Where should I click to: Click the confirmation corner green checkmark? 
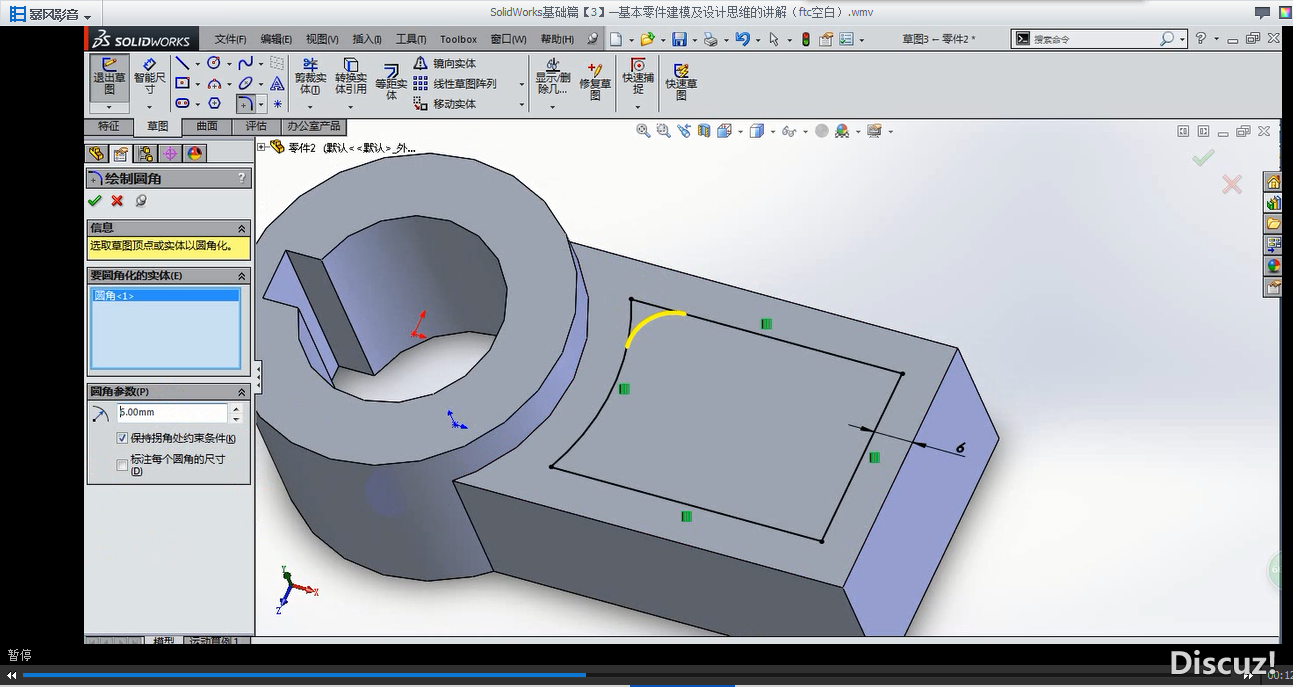1203,158
